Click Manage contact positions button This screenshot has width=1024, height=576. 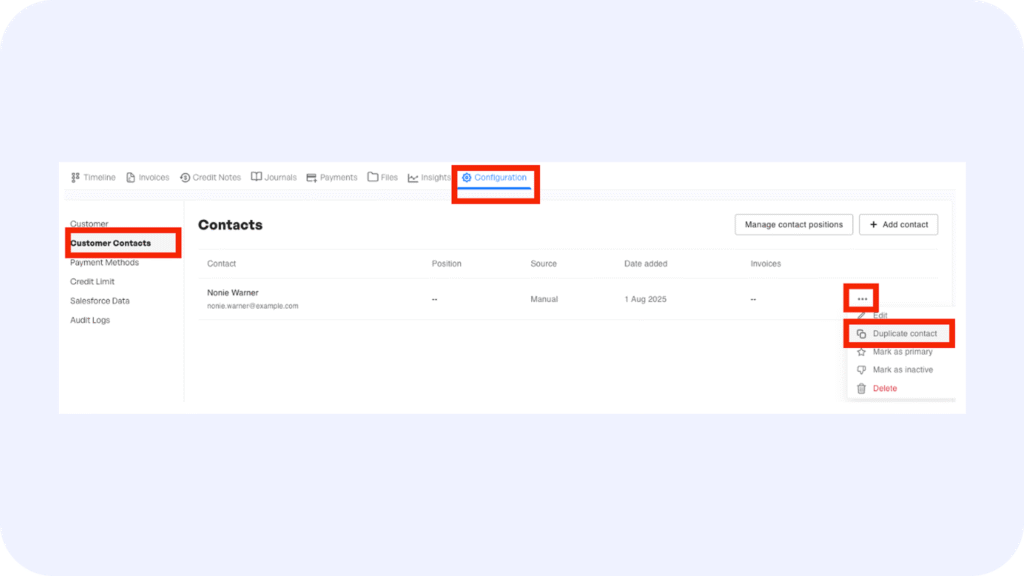794,225
